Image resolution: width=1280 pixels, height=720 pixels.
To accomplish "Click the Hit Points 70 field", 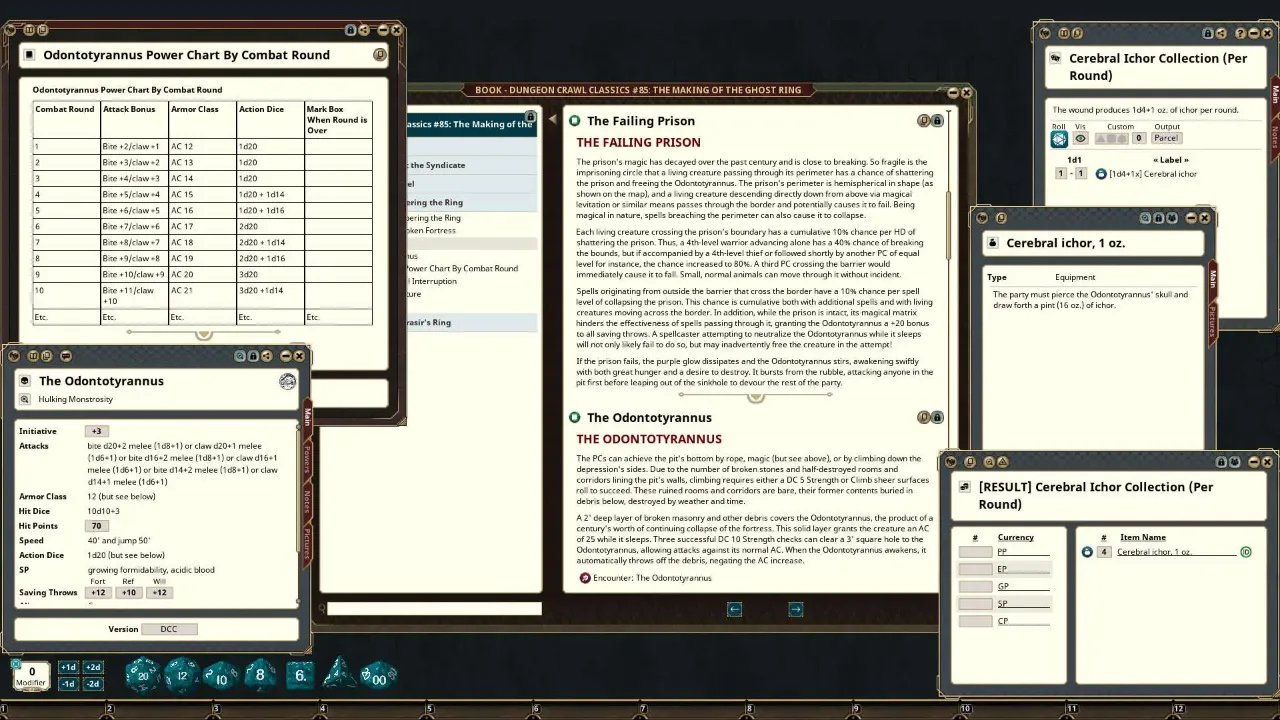I will [x=97, y=526].
